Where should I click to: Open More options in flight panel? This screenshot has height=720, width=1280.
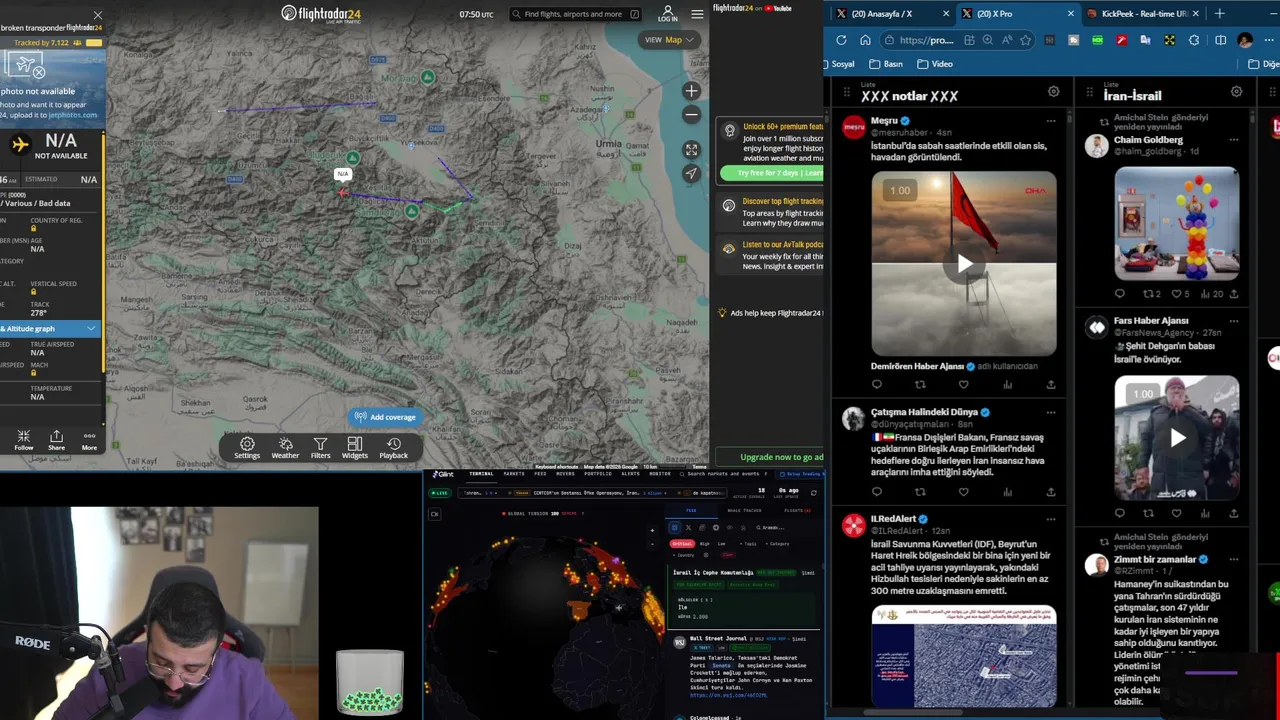[x=89, y=440]
